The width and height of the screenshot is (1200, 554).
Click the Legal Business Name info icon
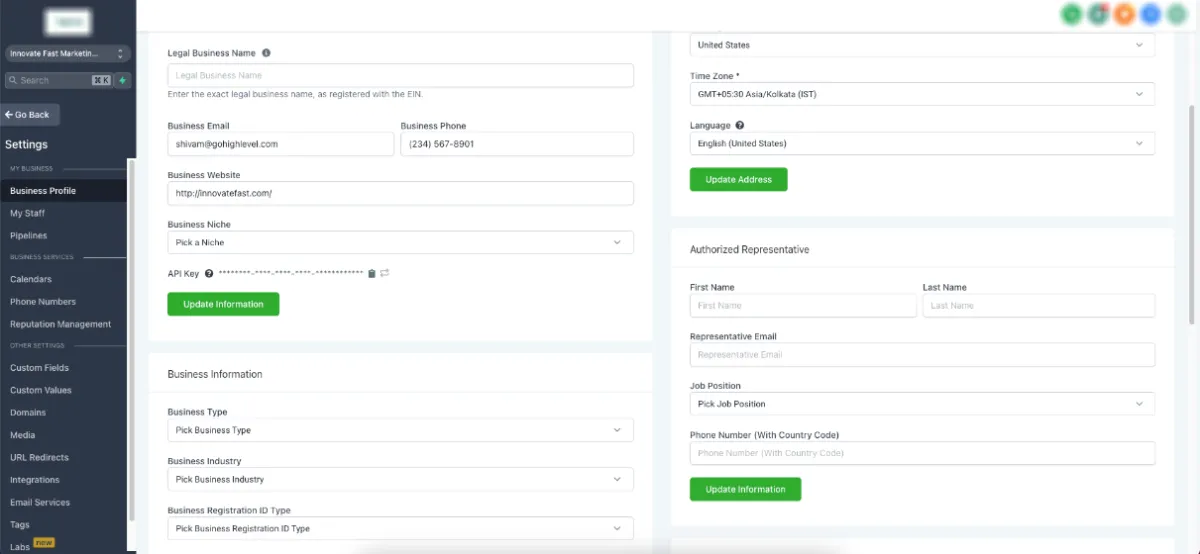[266, 53]
